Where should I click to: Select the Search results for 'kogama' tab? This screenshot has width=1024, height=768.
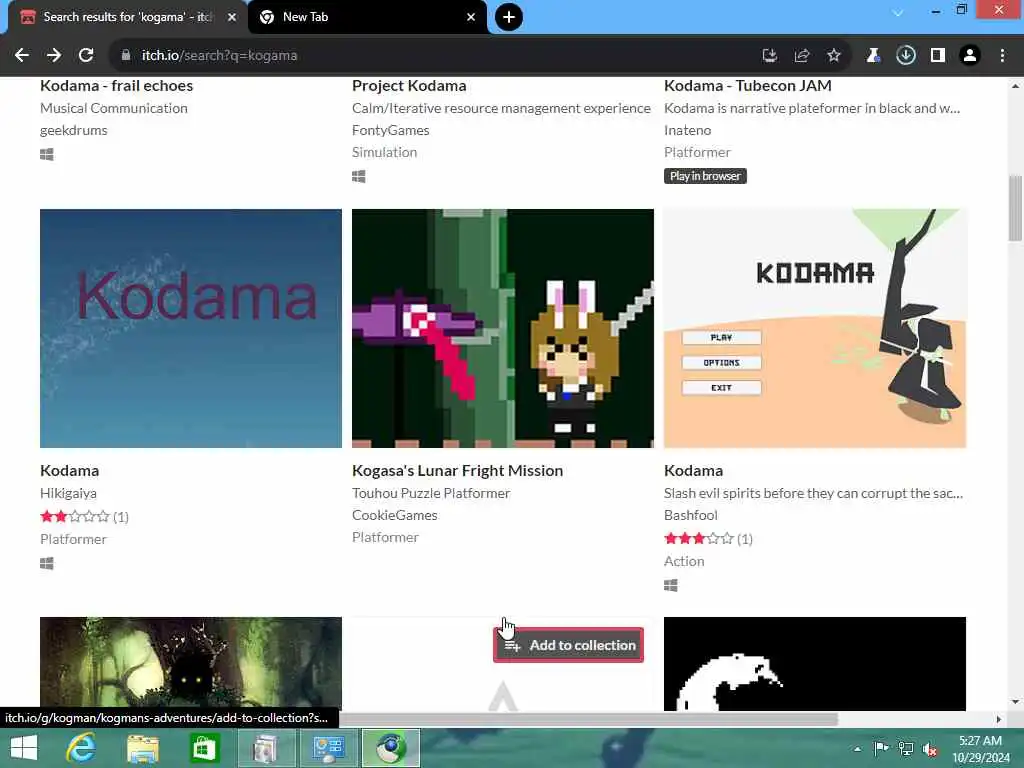128,17
